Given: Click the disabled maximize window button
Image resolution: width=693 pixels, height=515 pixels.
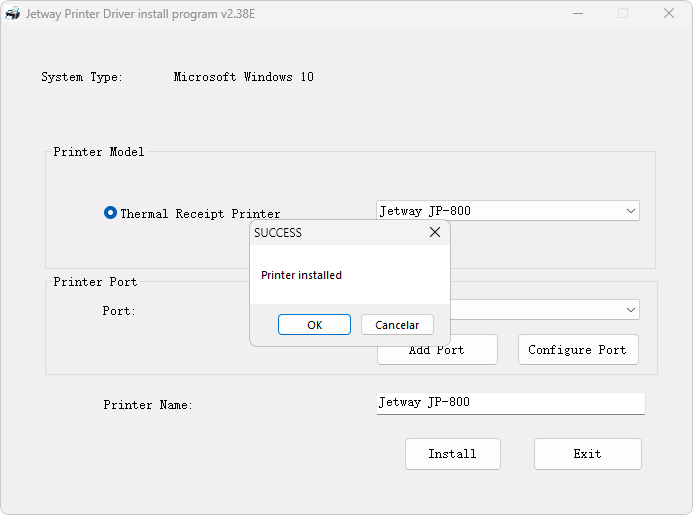Looking at the screenshot, I should 623,14.
